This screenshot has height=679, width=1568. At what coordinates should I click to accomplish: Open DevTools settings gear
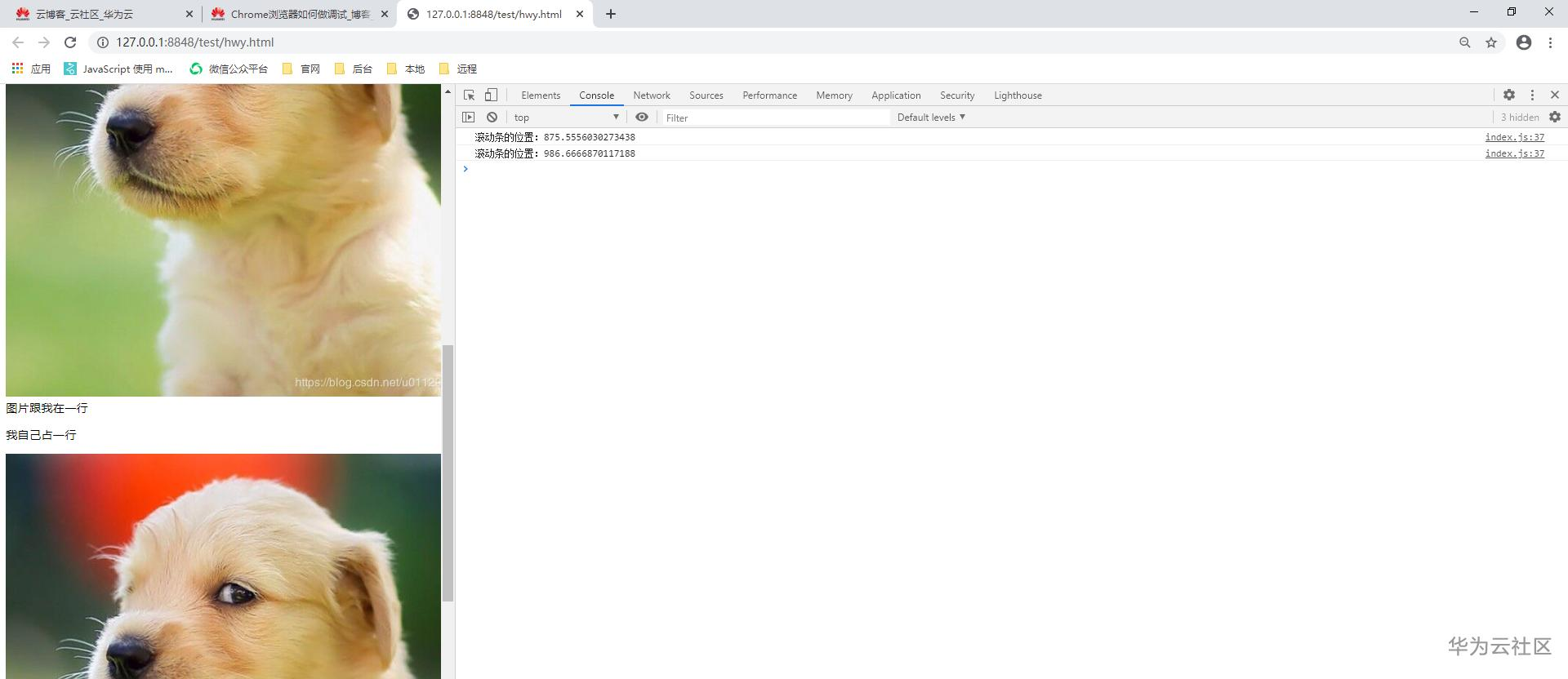pyautogui.click(x=1509, y=95)
